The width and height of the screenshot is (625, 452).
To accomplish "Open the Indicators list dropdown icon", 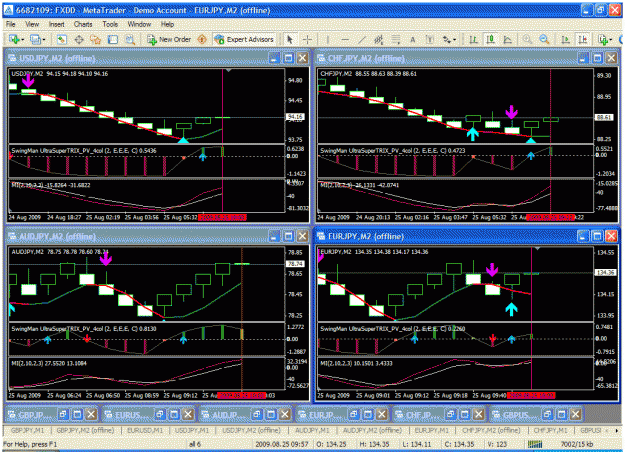I will coord(605,39).
